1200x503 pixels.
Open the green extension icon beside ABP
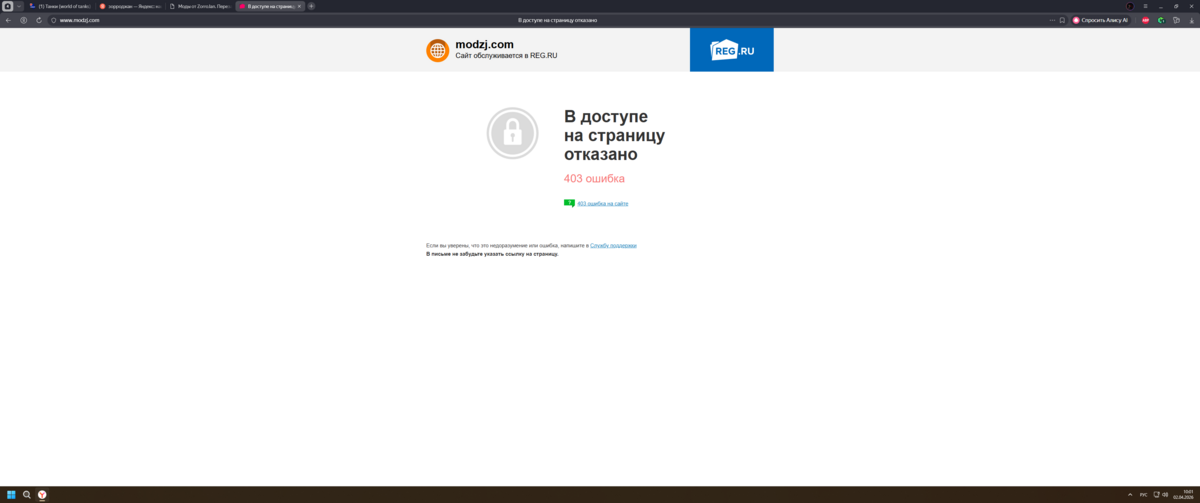click(x=1161, y=20)
